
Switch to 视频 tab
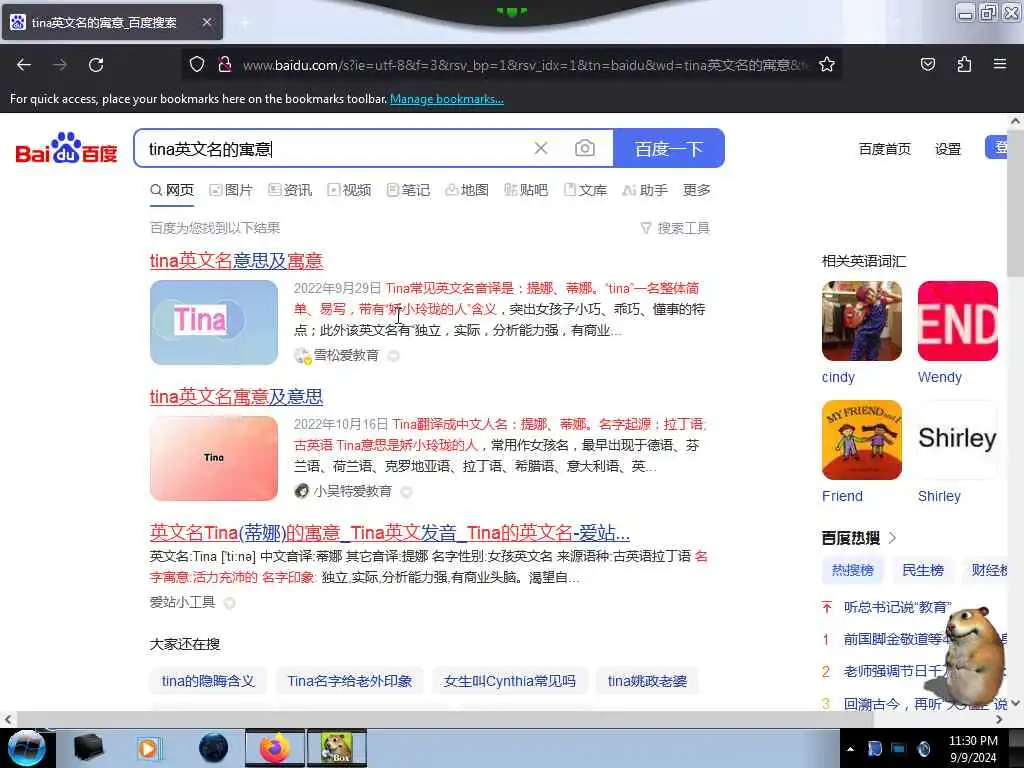pyautogui.click(x=349, y=190)
